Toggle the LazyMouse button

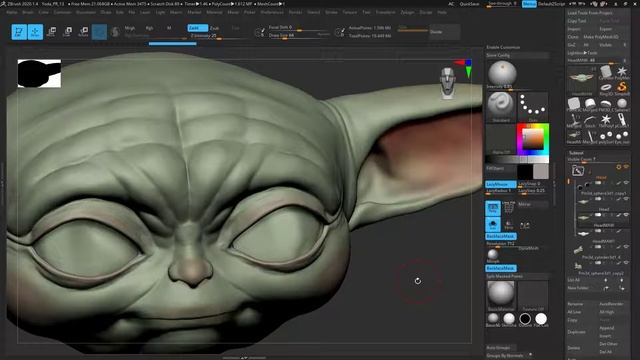click(501, 184)
